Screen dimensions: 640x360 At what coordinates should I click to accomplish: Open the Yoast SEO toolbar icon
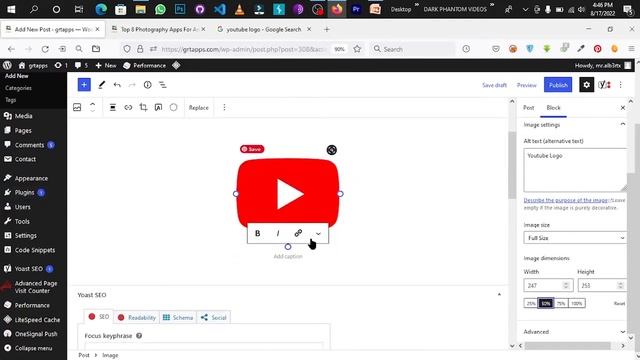click(x=604, y=85)
